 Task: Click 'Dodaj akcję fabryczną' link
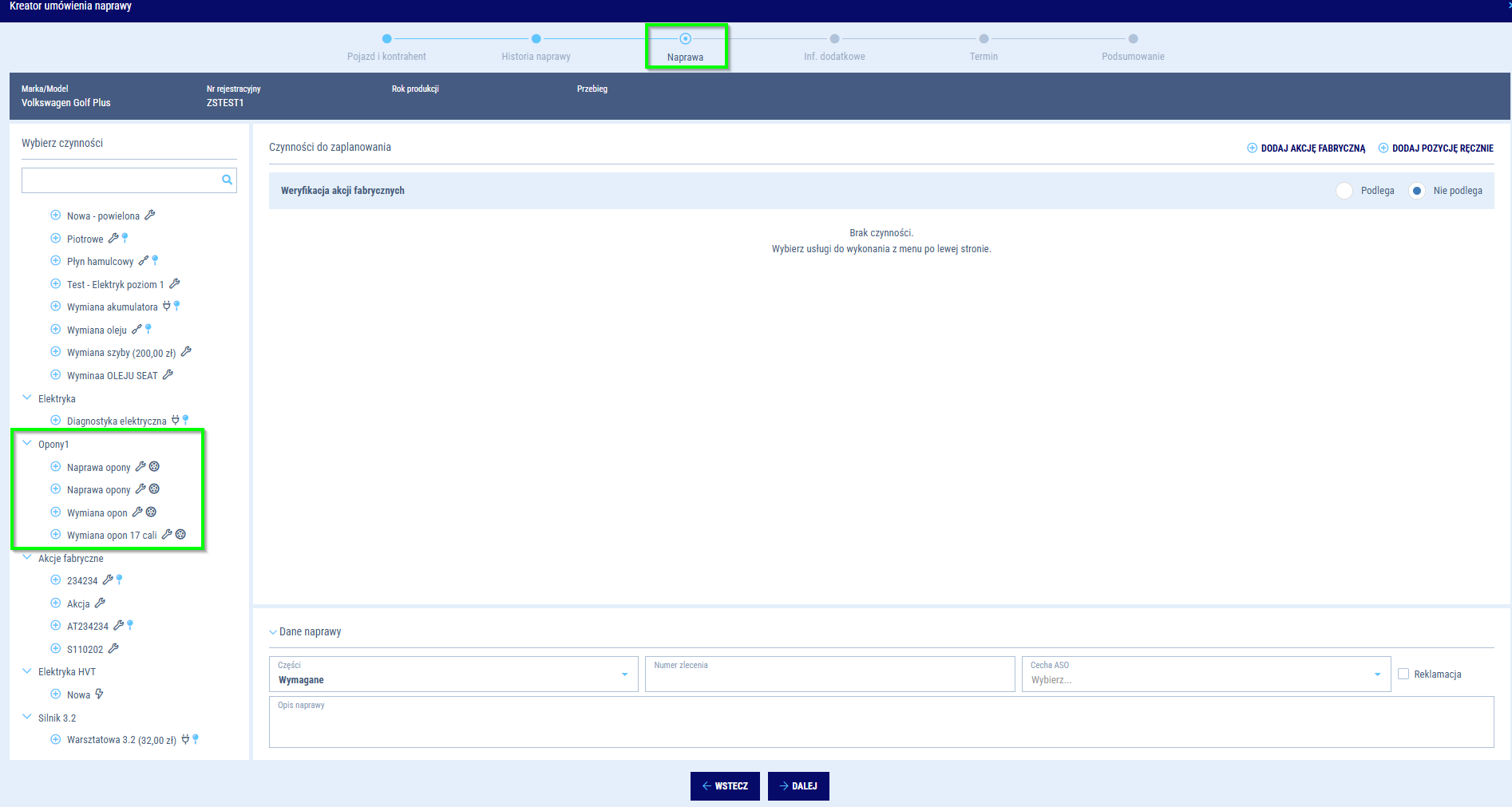[1307, 148]
